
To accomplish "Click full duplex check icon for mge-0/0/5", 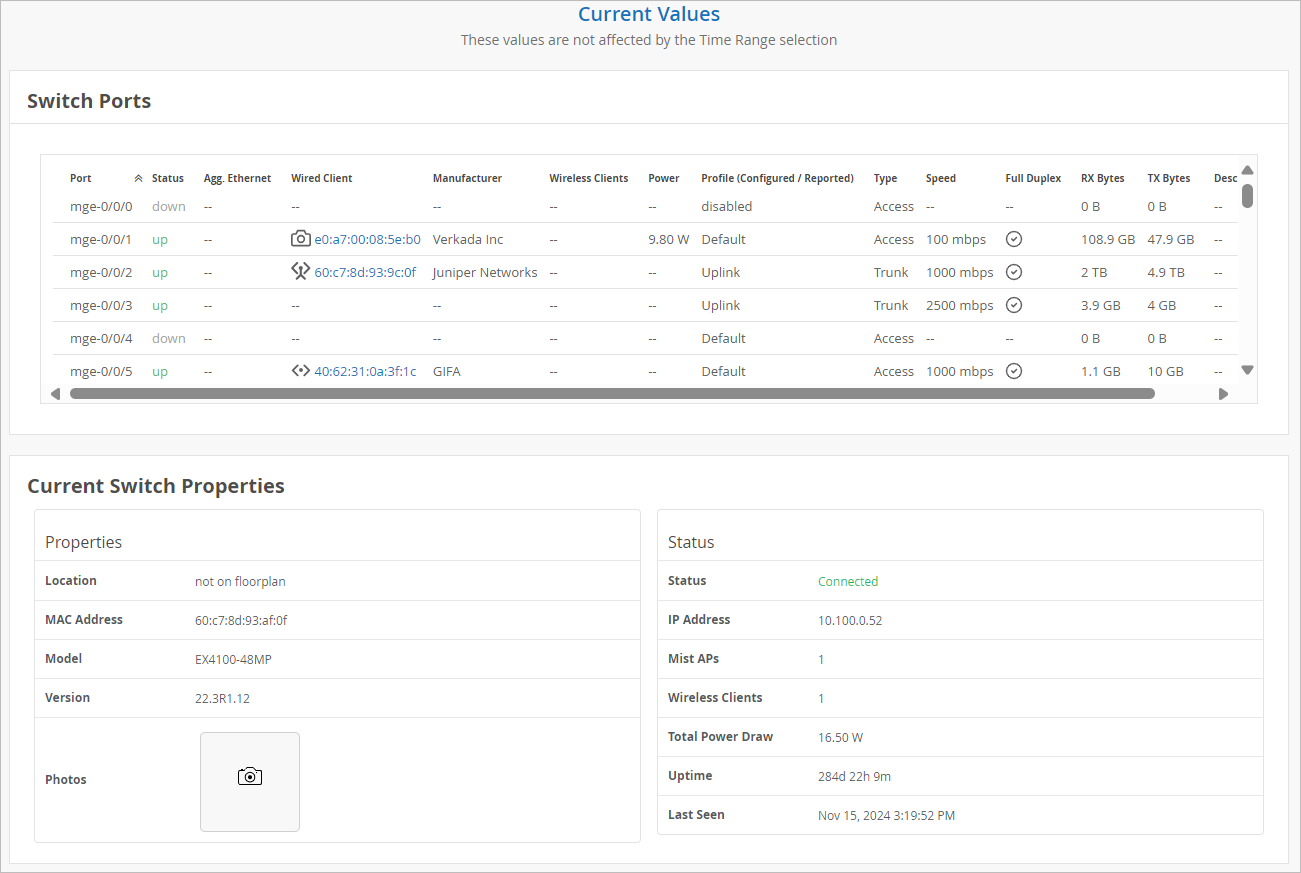I will coord(1013,371).
